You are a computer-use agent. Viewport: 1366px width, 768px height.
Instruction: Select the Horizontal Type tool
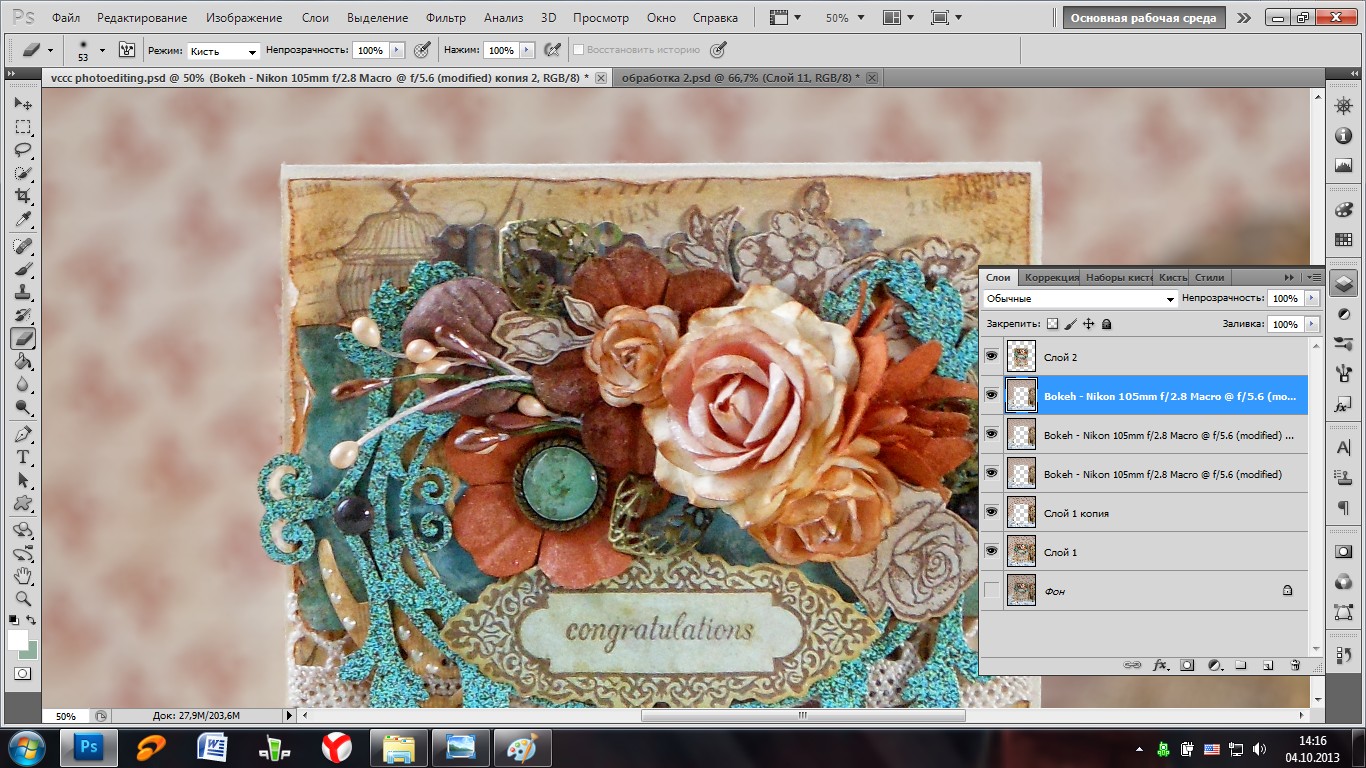pyautogui.click(x=23, y=457)
